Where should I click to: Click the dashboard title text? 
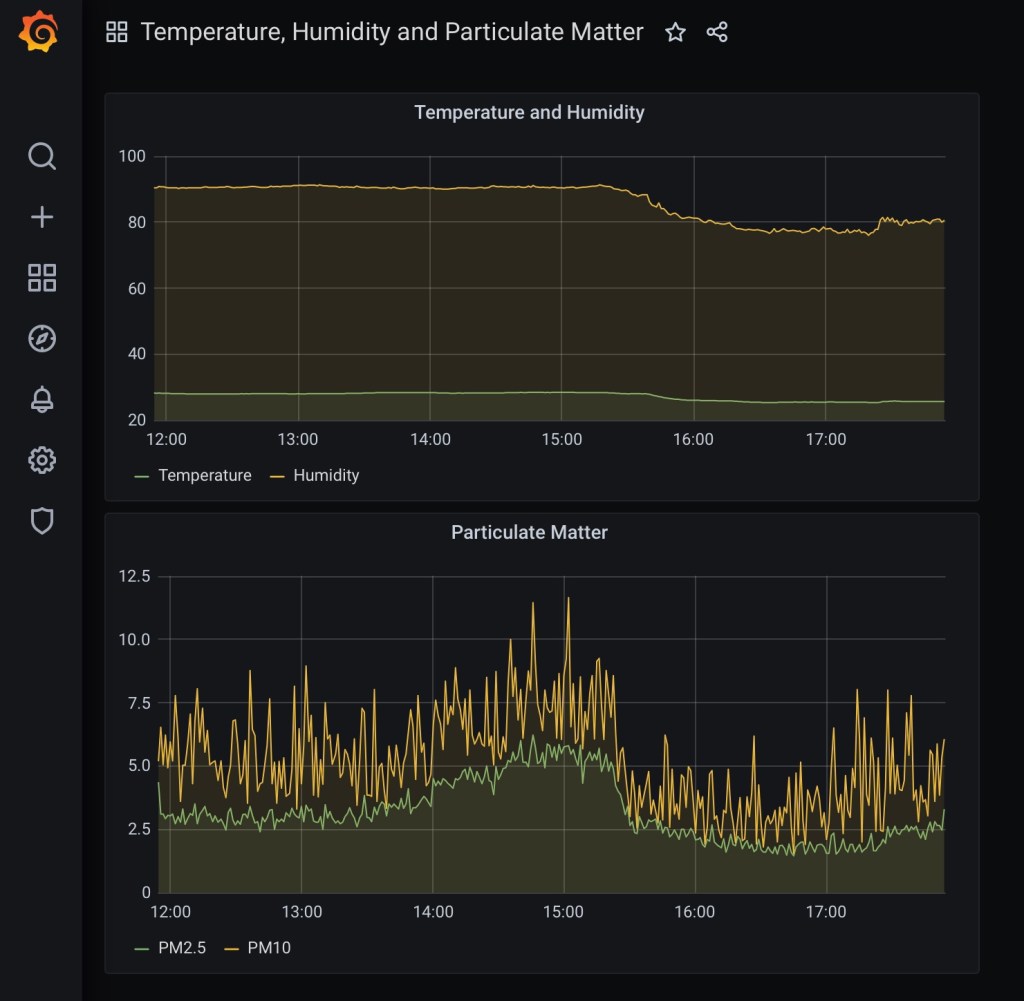(x=391, y=32)
